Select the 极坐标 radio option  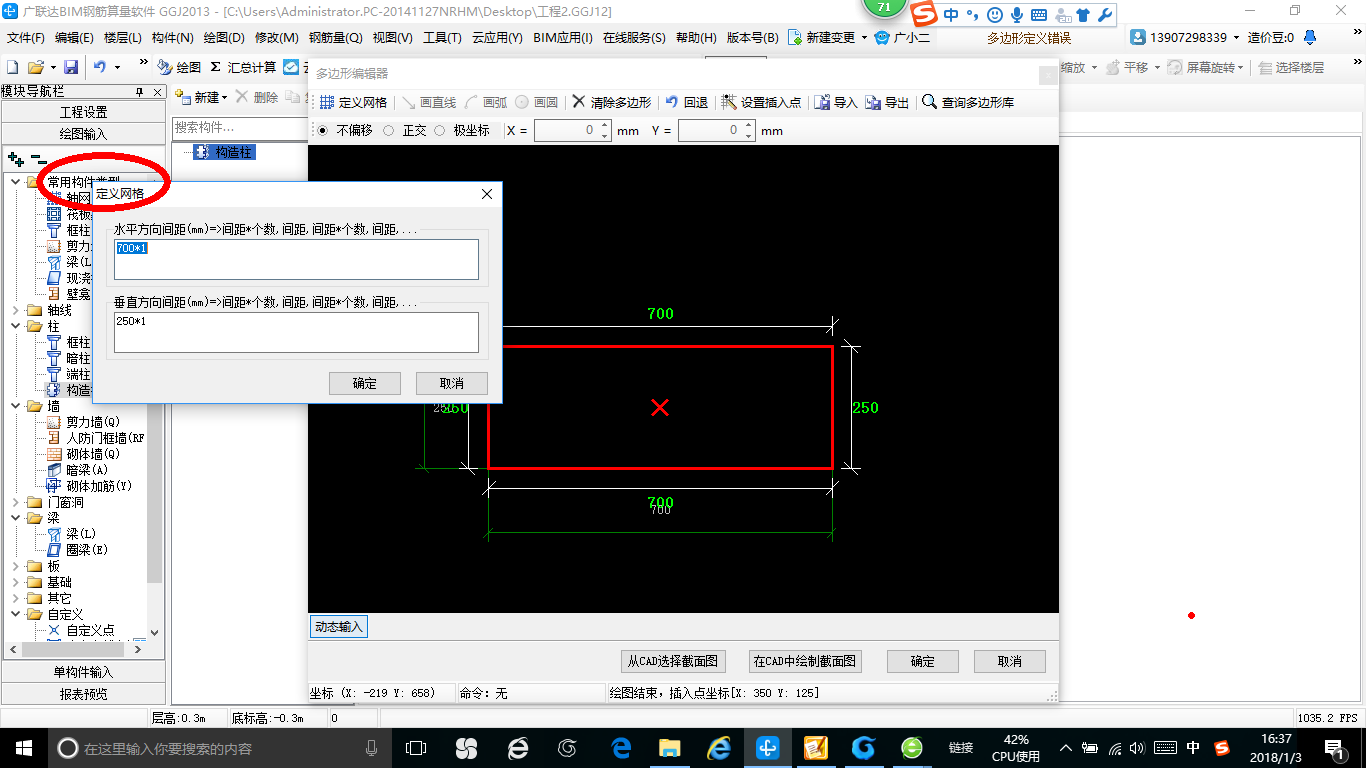coord(439,130)
